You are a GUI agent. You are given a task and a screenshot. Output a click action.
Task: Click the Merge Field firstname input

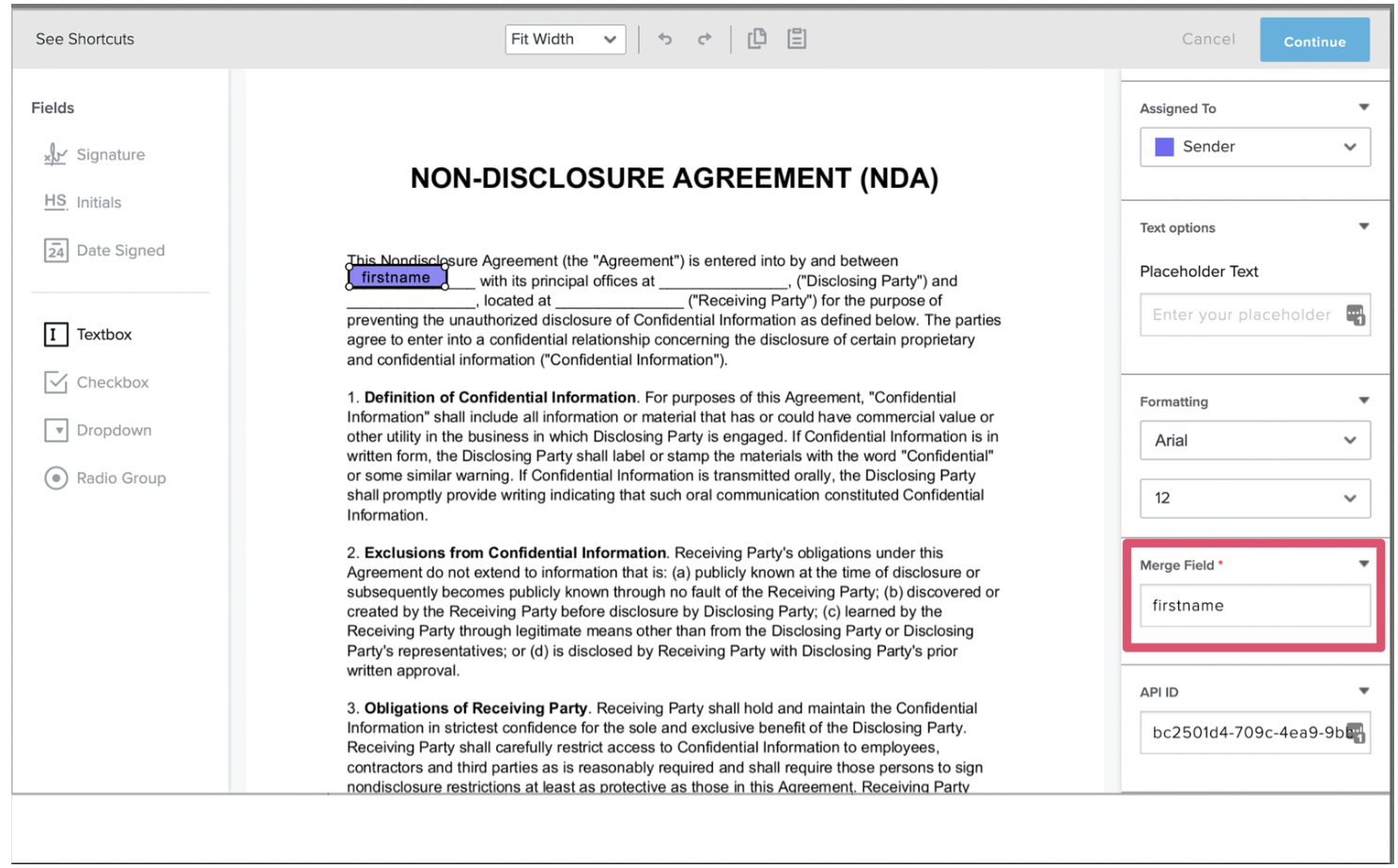[x=1255, y=606]
